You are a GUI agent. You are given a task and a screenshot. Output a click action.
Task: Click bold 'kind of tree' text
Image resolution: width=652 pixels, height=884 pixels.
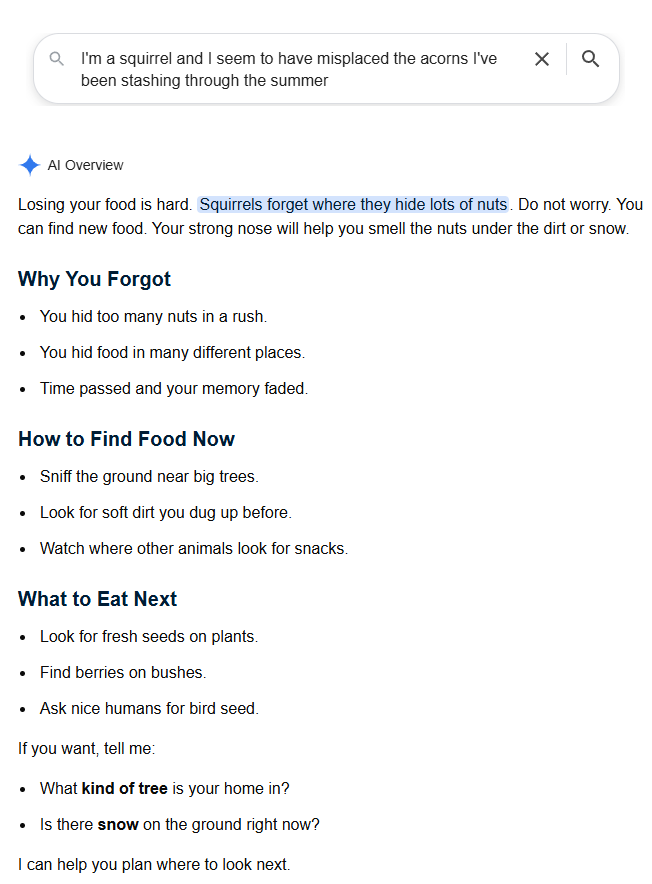click(x=125, y=788)
